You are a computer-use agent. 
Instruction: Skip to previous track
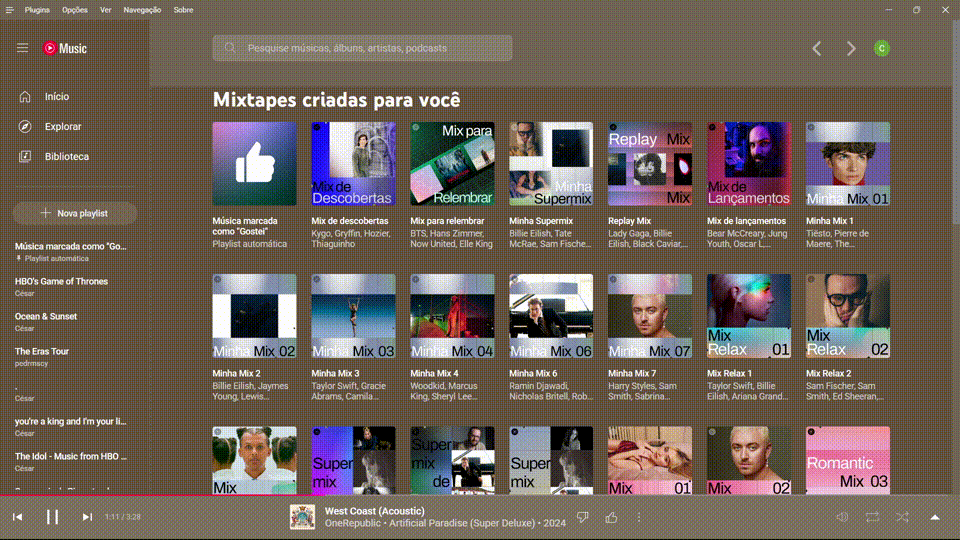[x=18, y=517]
